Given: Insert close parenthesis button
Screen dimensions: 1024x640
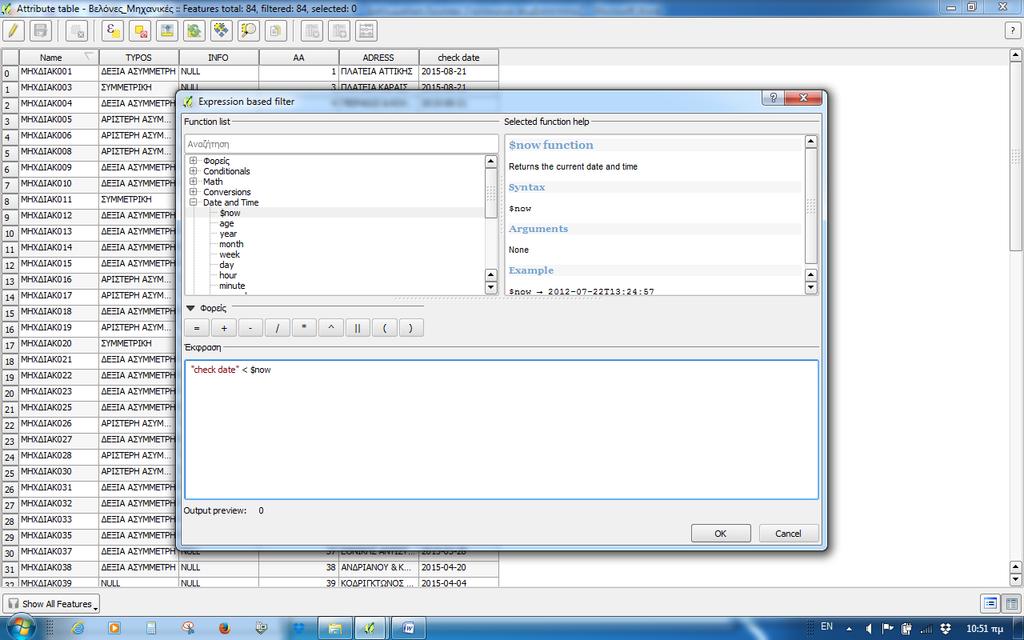Looking at the screenshot, I should (411, 328).
